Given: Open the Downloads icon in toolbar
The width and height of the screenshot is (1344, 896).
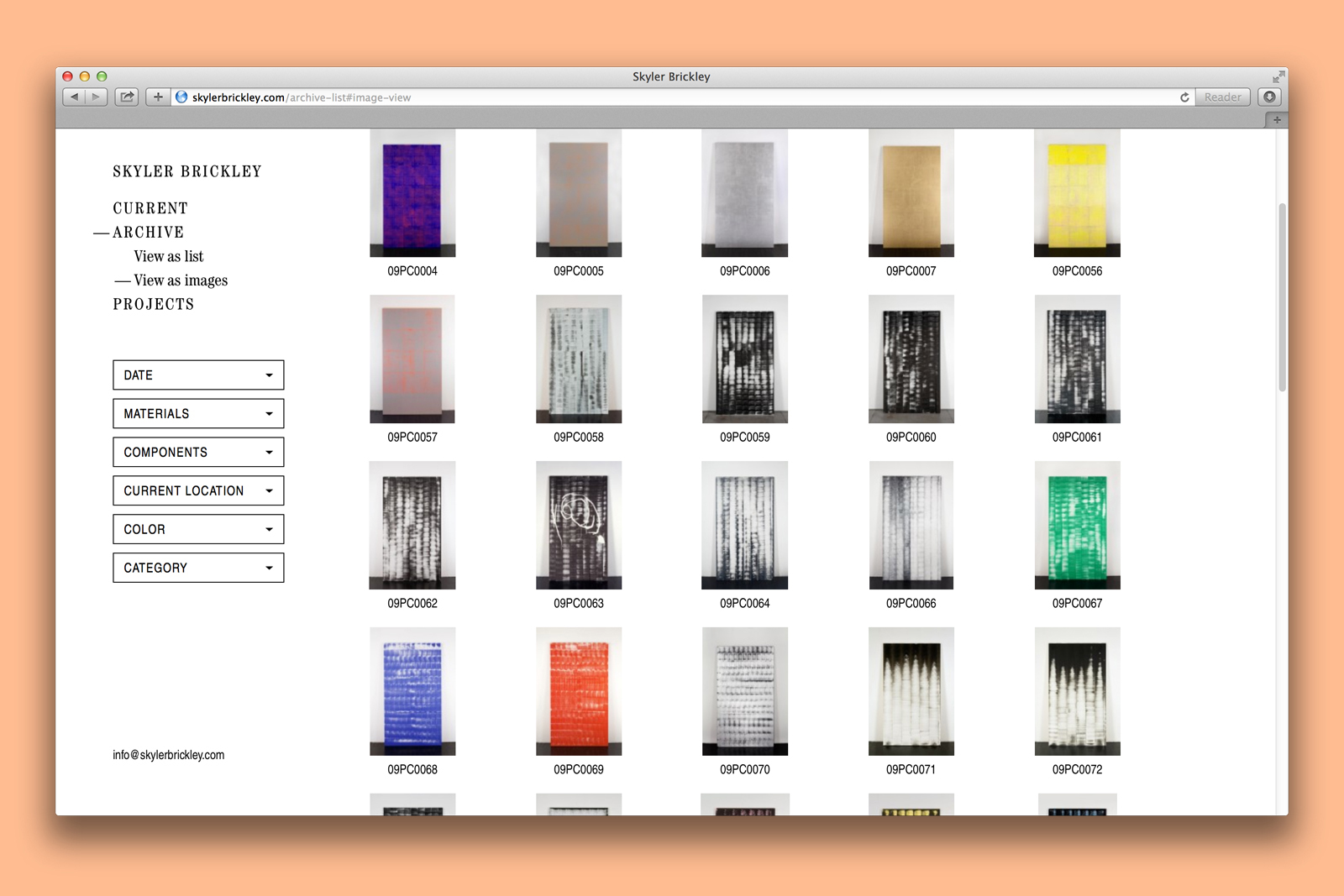Looking at the screenshot, I should pyautogui.click(x=1269, y=97).
